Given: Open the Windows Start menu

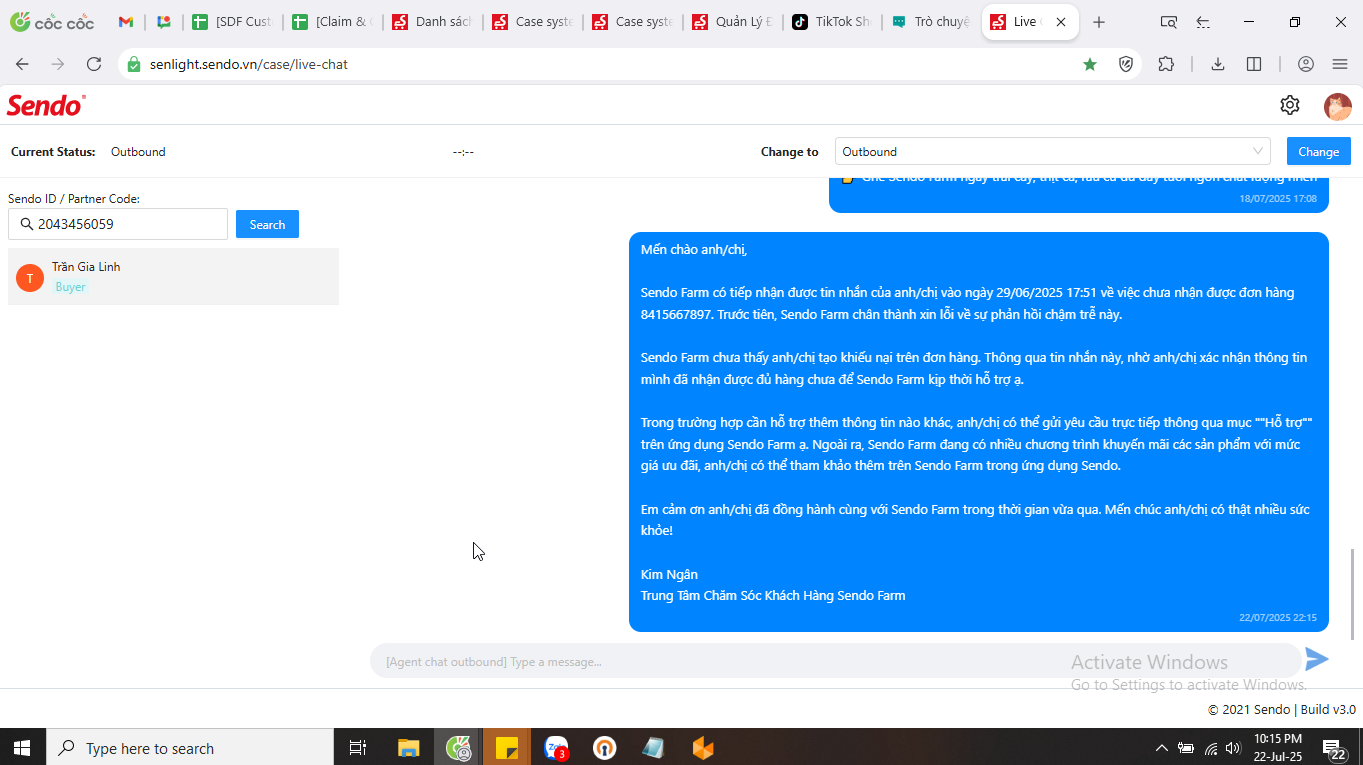Looking at the screenshot, I should point(22,748).
